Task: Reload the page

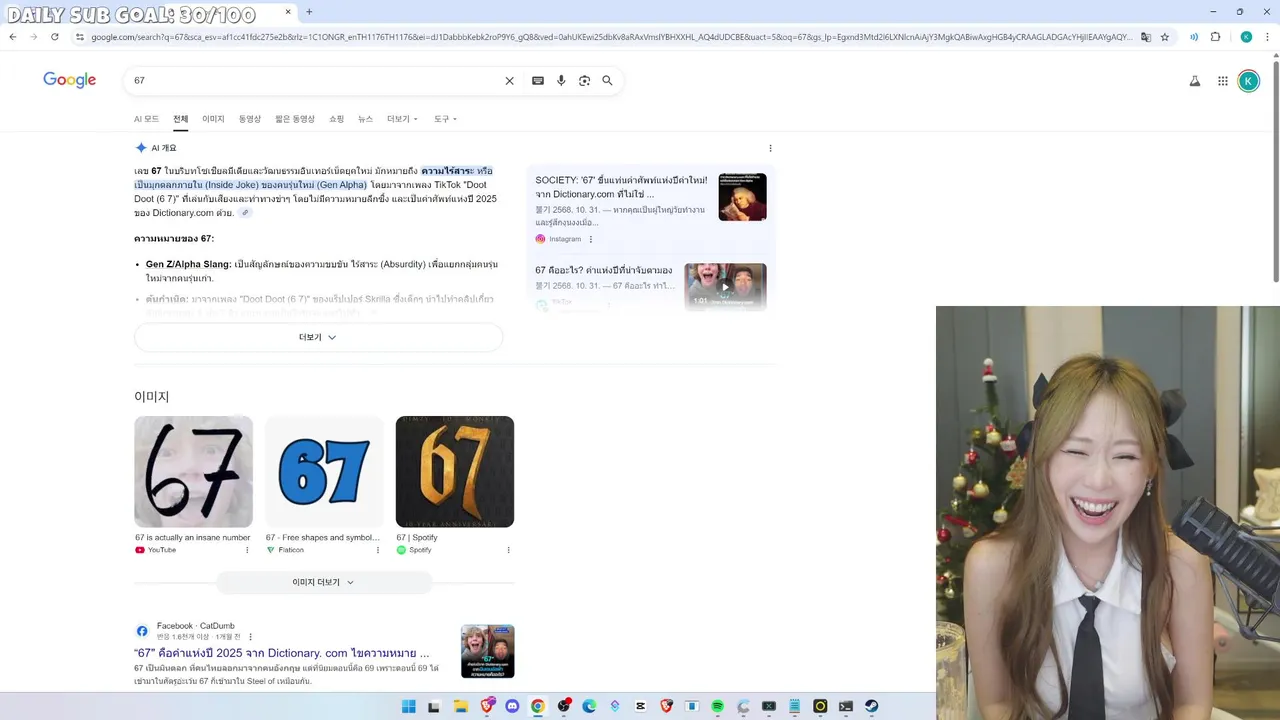Action: point(54,37)
